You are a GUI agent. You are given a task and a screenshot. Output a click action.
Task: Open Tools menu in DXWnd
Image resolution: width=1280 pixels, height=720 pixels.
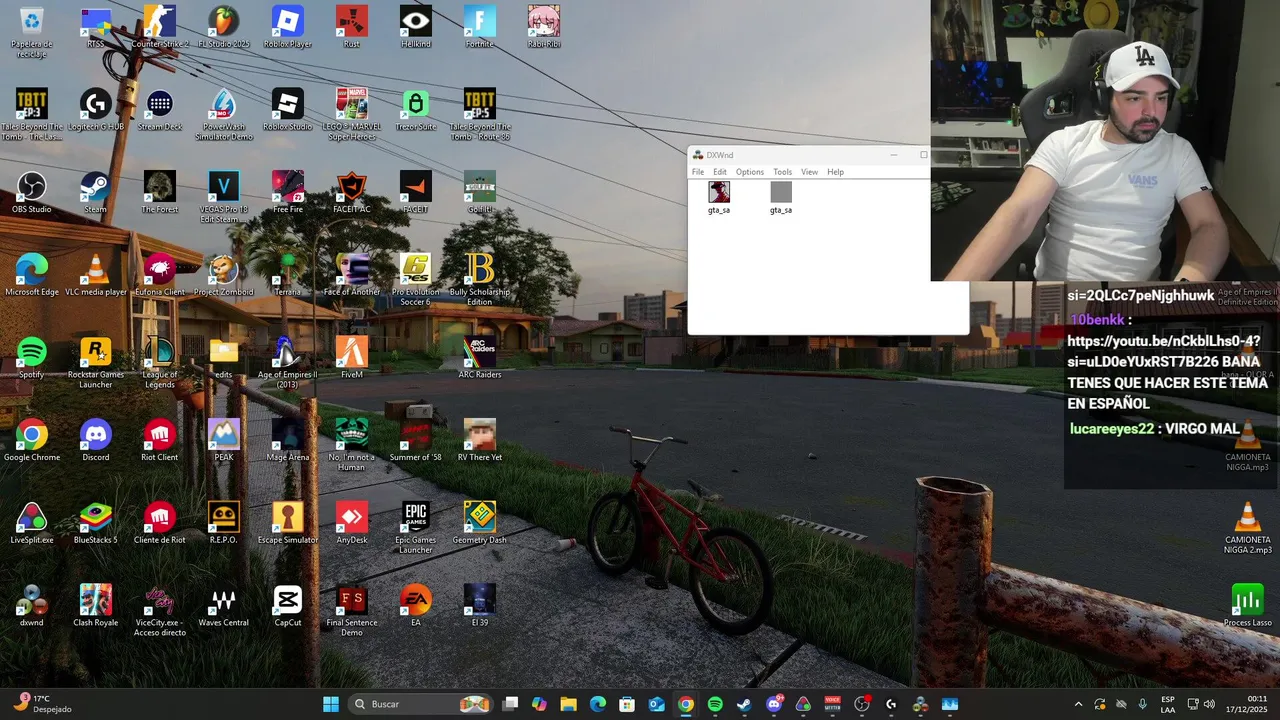tap(782, 172)
